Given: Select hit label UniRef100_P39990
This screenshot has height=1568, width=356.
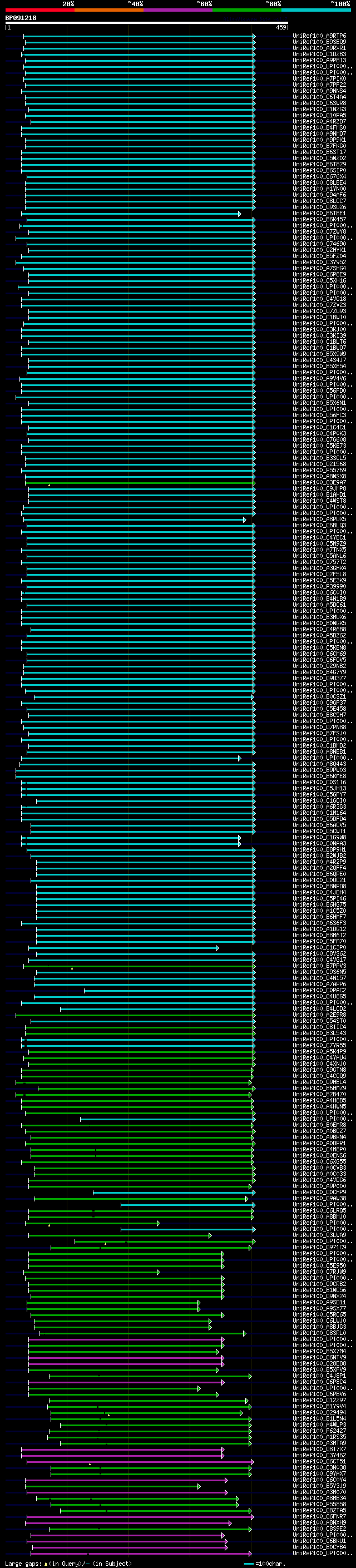Looking at the screenshot, I should point(319,586).
